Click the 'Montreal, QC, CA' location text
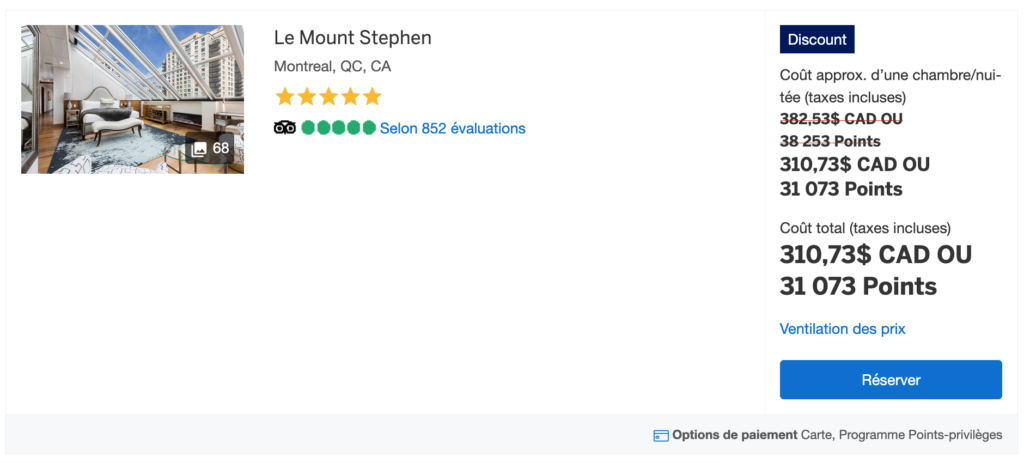Image resolution: width=1024 pixels, height=463 pixels. pos(332,67)
